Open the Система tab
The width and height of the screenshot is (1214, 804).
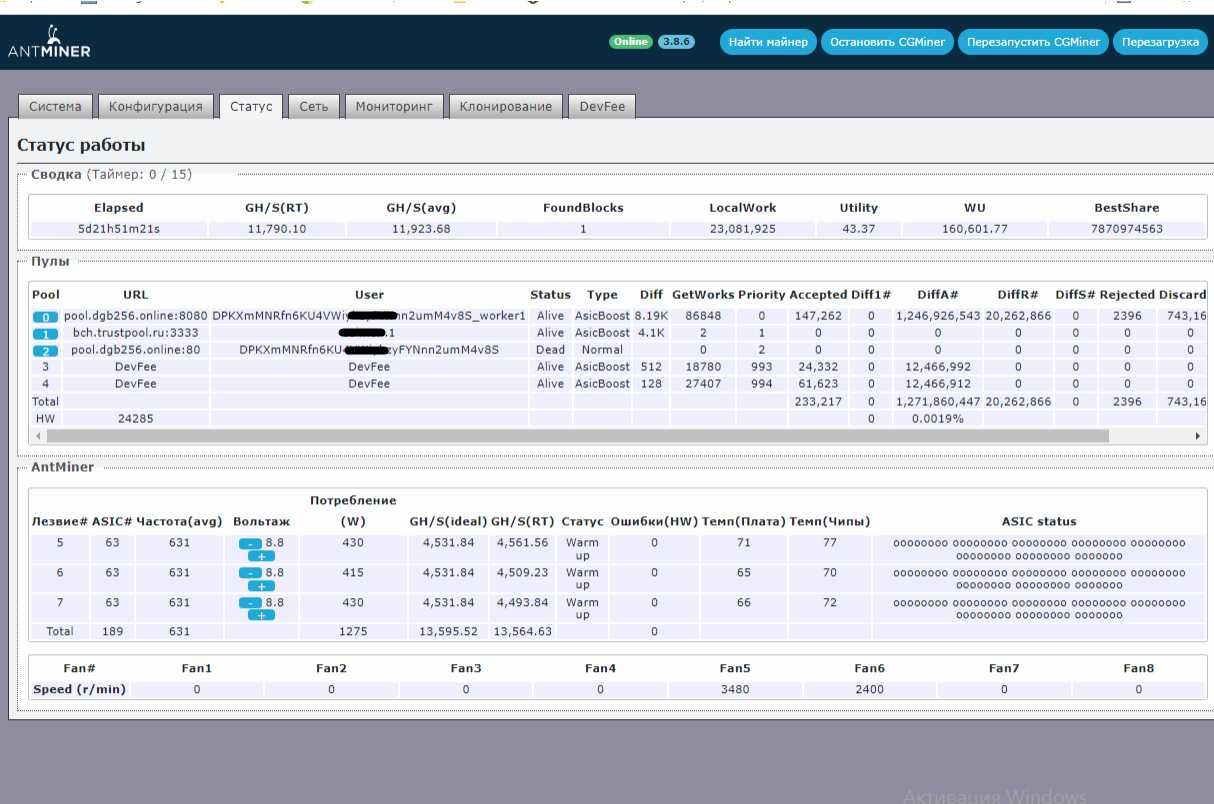(55, 107)
